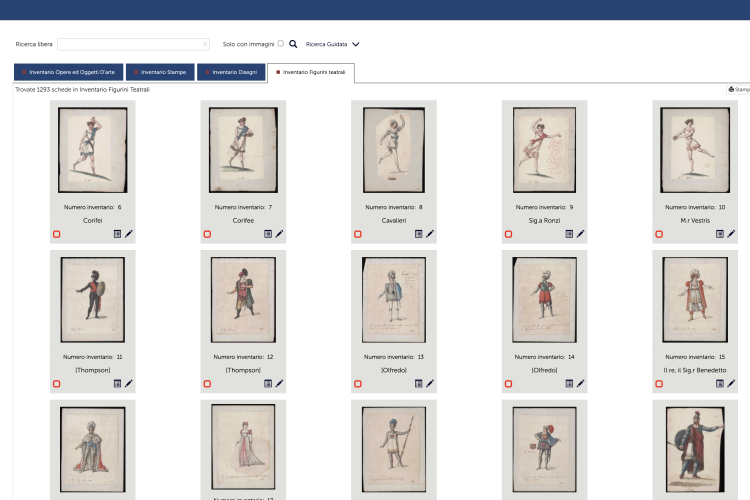Select red checkbox on inventory 14 card

point(508,384)
